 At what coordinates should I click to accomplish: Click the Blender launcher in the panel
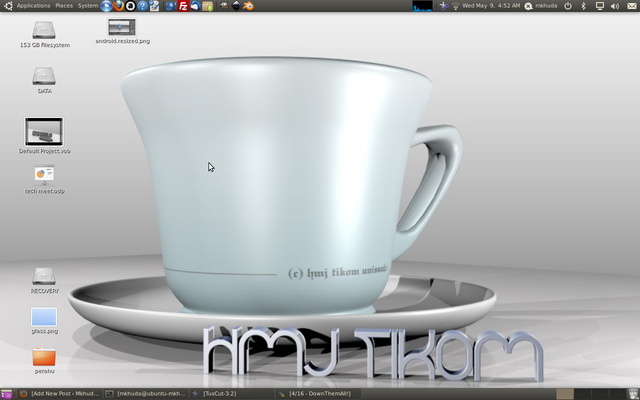(x=247, y=6)
